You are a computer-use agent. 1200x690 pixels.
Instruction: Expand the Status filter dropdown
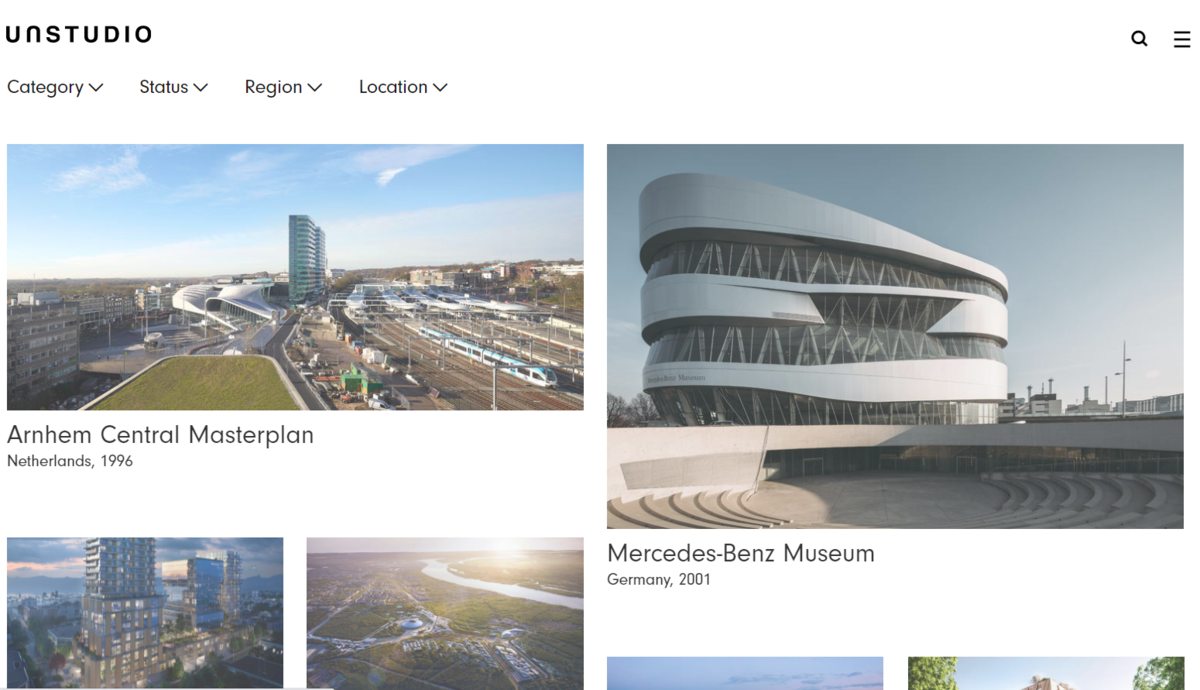point(174,87)
